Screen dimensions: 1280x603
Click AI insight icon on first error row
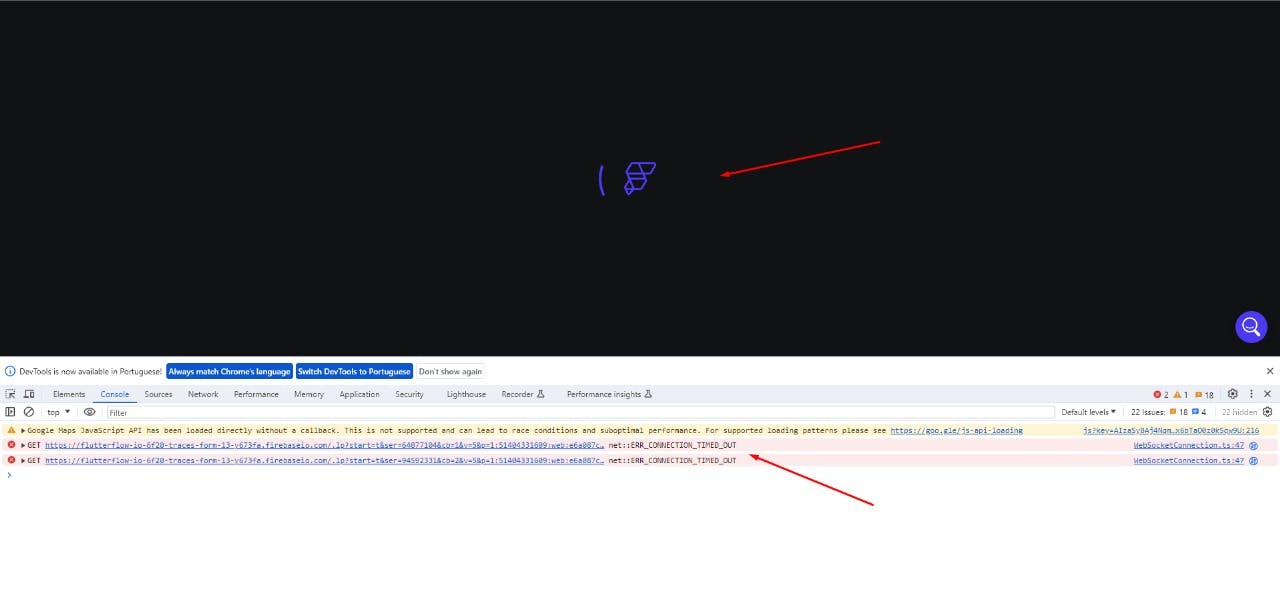coord(1254,445)
